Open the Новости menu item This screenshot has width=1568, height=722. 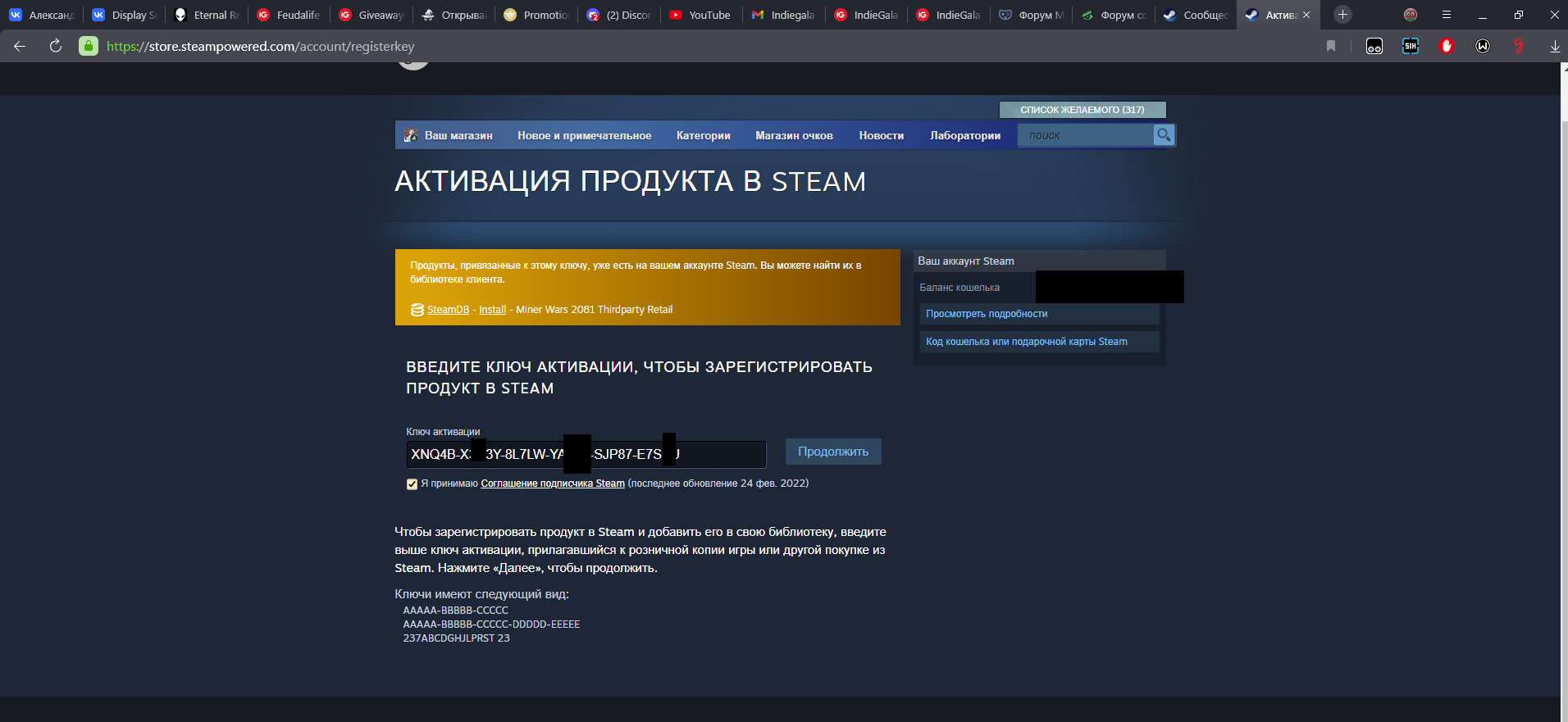click(x=882, y=135)
